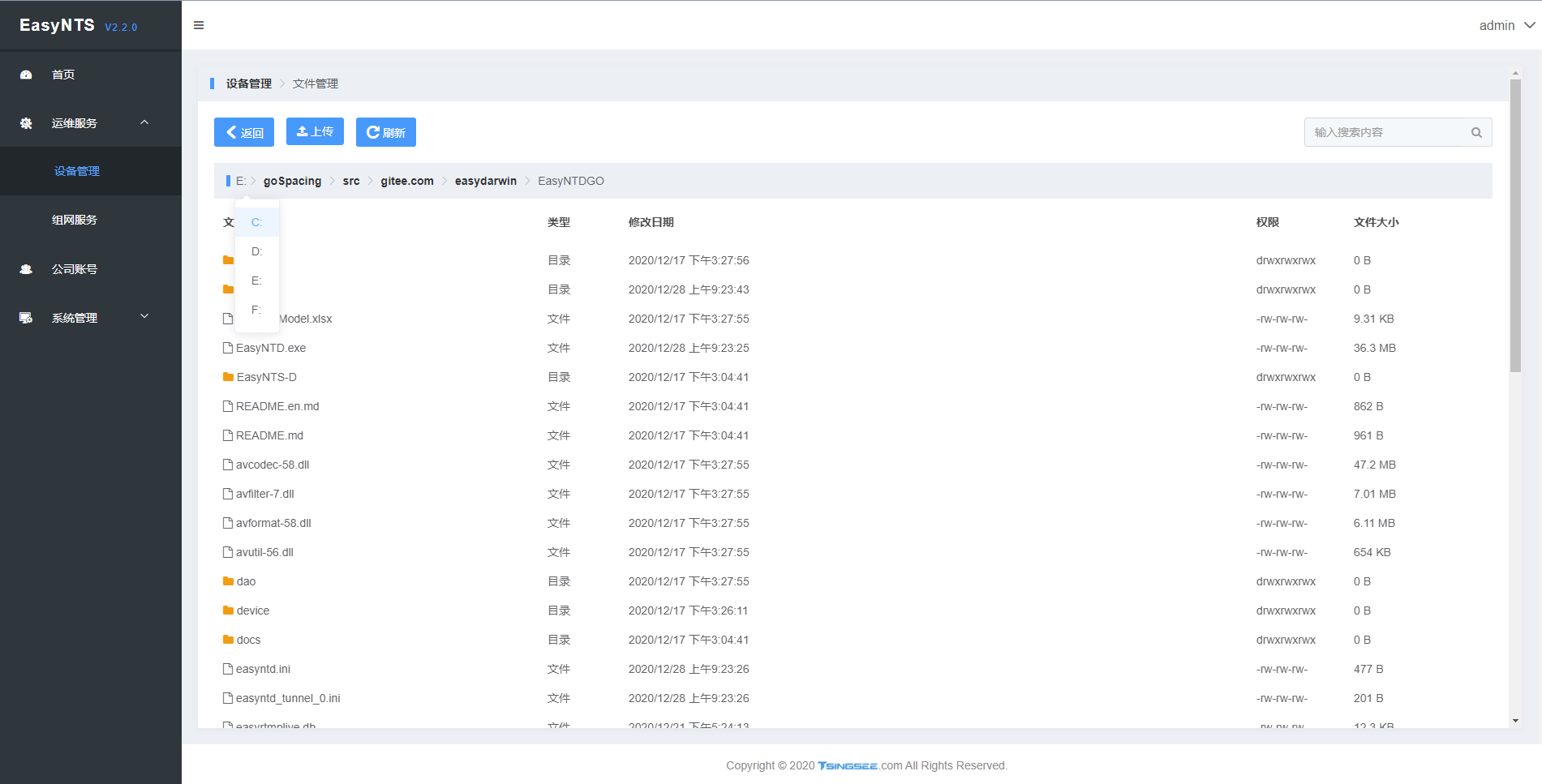1542x784 pixels.
Task: Click EasyNTDGO in the breadcrumb
Action: pyautogui.click(x=571, y=181)
